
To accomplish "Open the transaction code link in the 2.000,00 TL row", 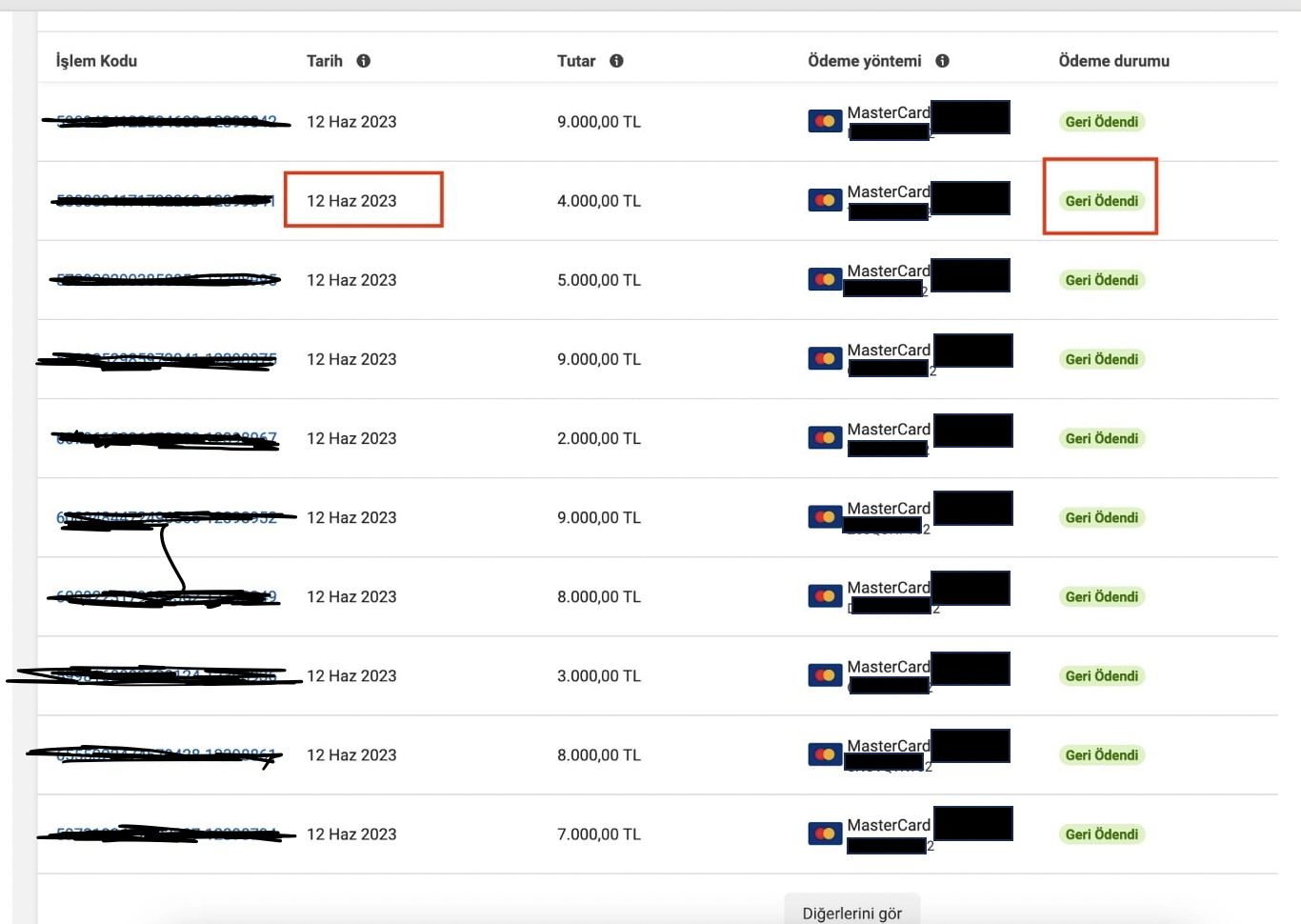I will tap(167, 438).
